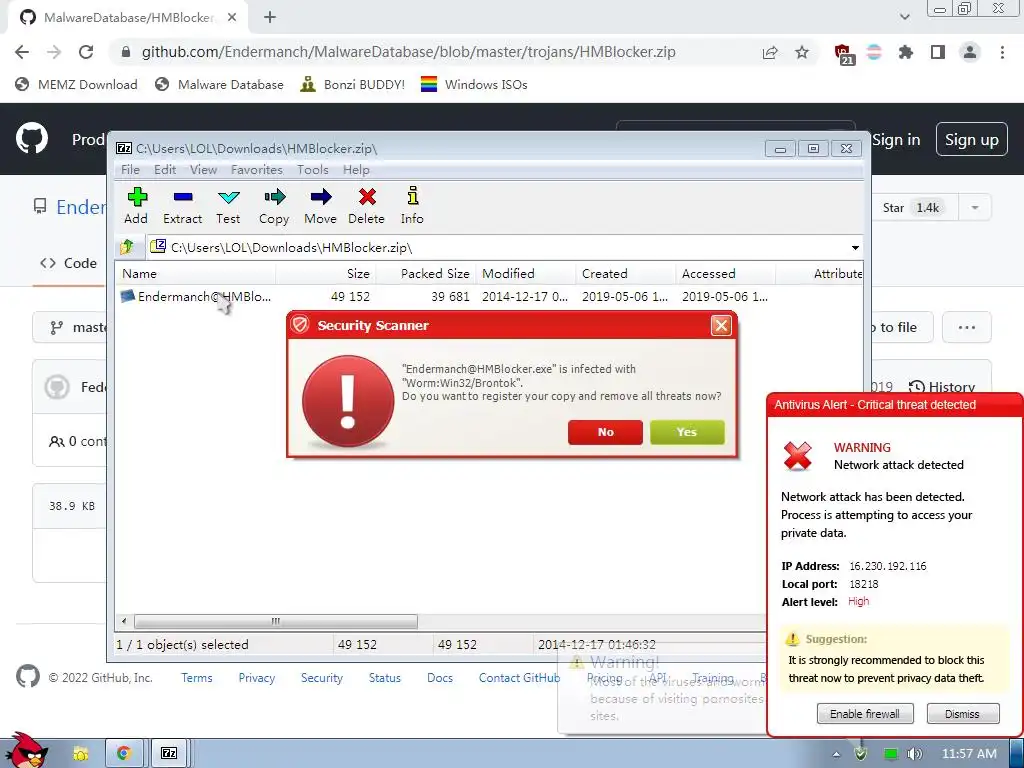Viewport: 1024px width, 768px height.
Task: Click Enable firewall in Antivirus Alert
Action: (x=865, y=714)
